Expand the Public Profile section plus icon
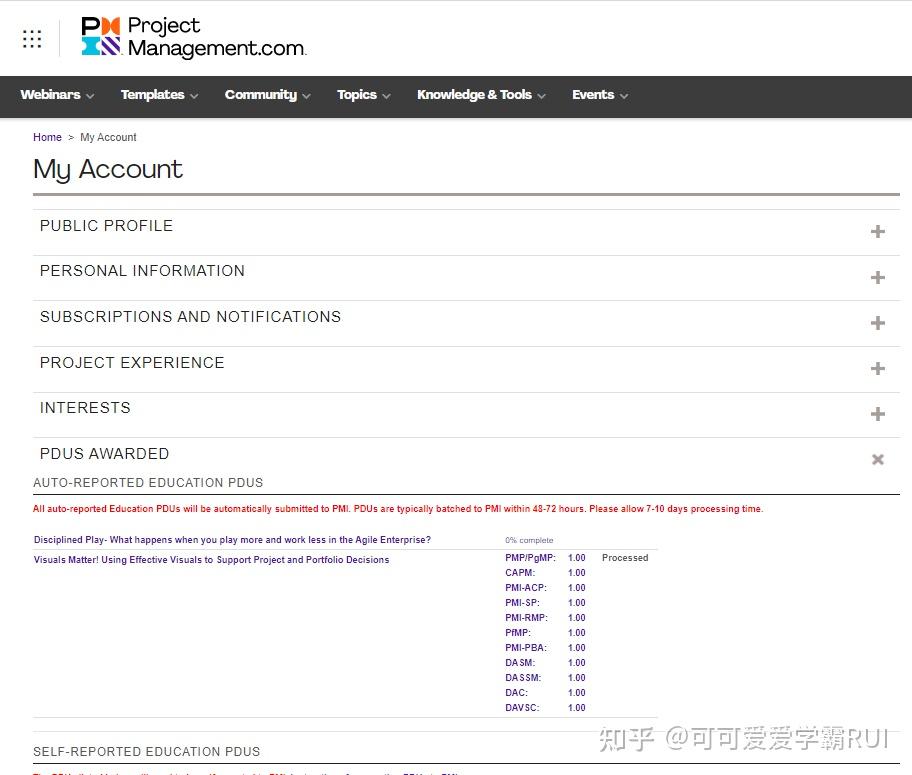The image size is (912, 775). (878, 232)
